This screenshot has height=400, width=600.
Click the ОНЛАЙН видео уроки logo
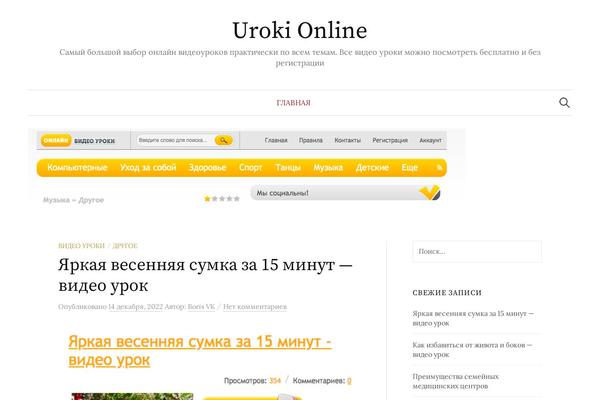78,140
